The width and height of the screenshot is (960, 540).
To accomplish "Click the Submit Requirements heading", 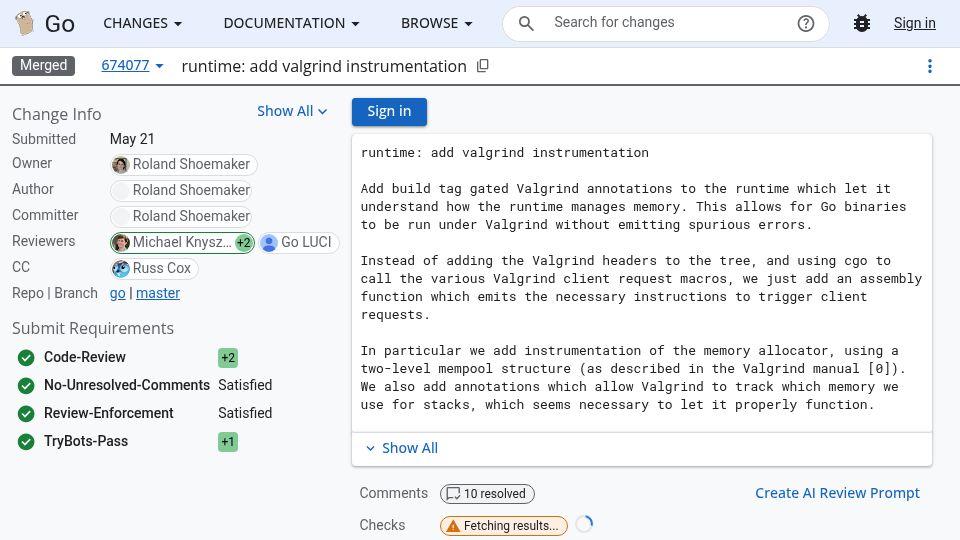I will 93,328.
